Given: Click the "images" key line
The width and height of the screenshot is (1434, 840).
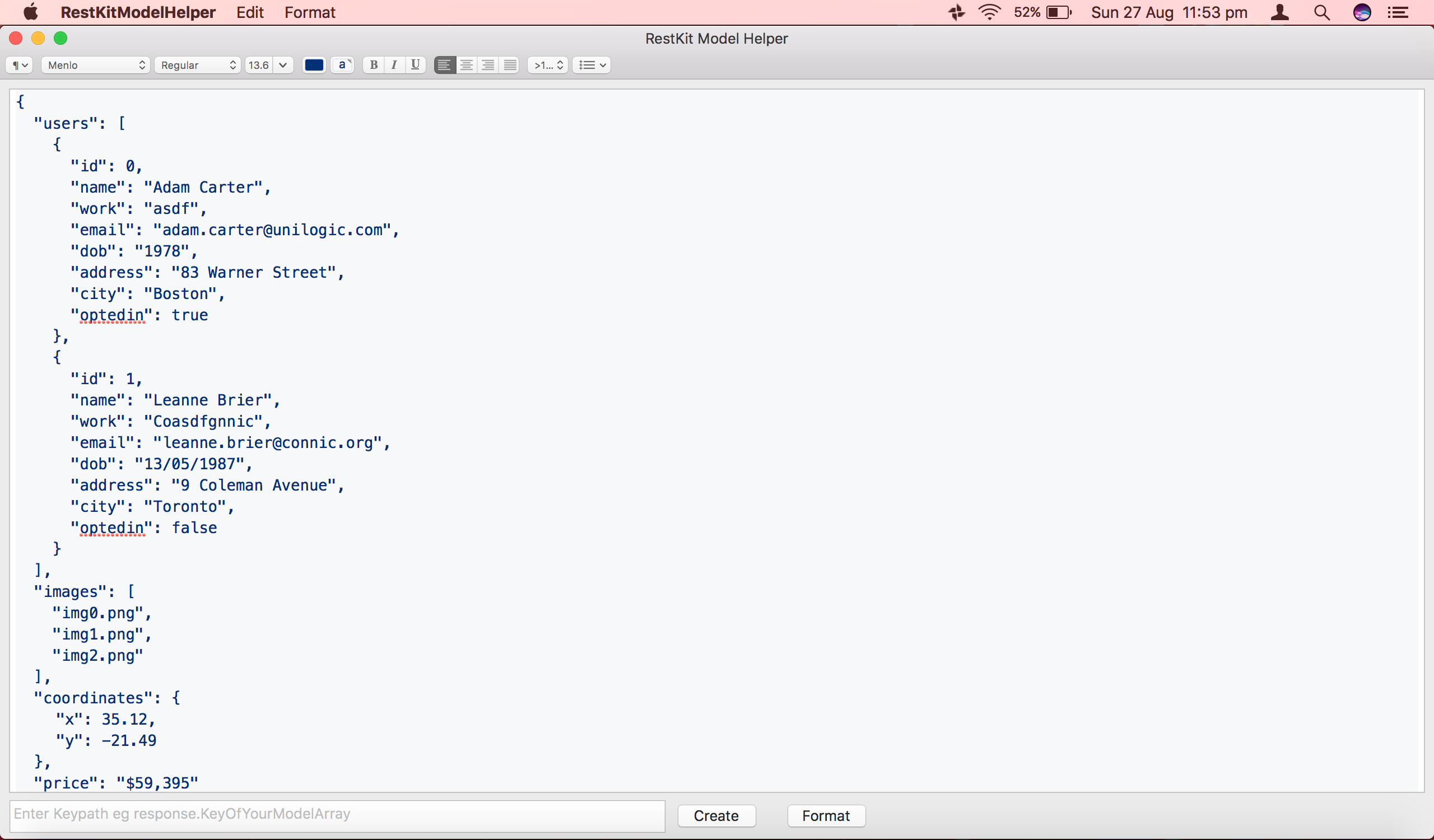Looking at the screenshot, I should pos(84,591).
